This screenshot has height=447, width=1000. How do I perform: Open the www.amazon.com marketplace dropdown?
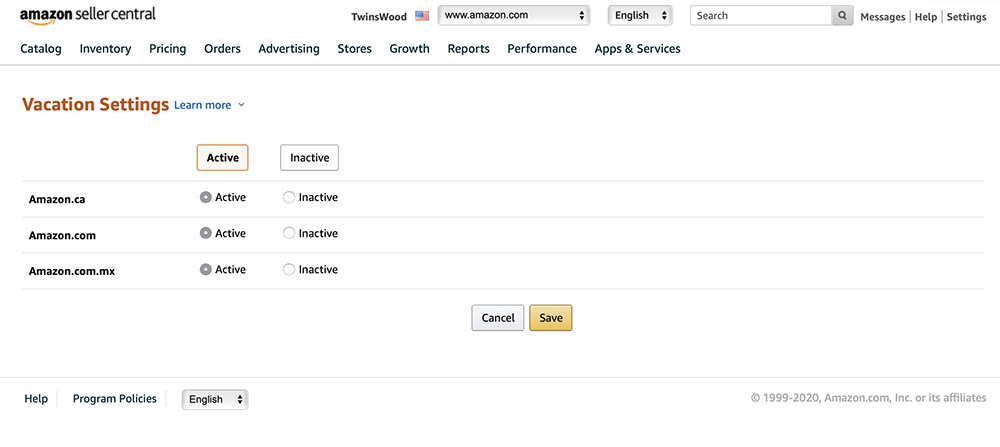[514, 15]
